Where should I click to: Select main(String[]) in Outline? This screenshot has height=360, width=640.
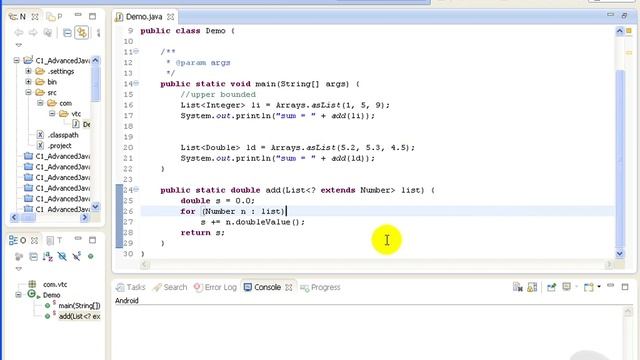tap(72, 305)
